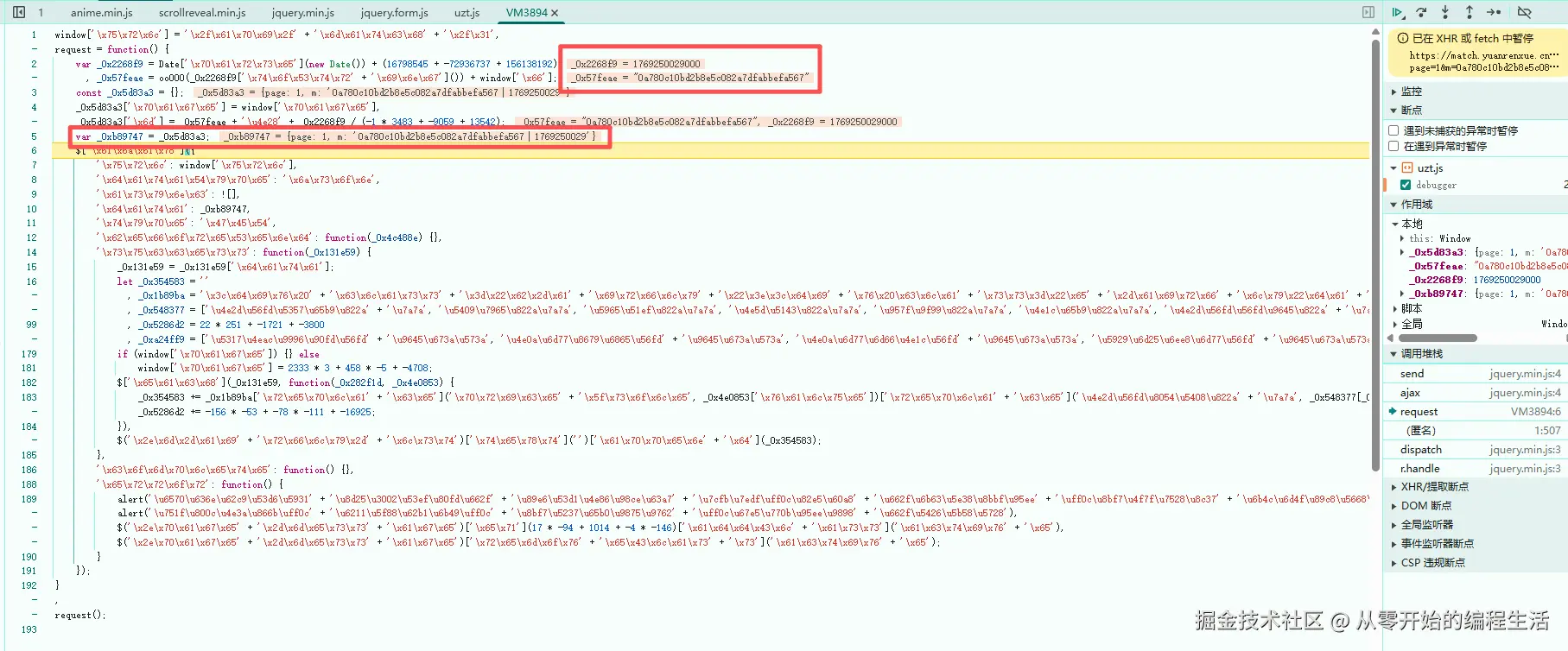Expand the this: Window entry
Image resolution: width=1568 pixels, height=651 pixels.
[1402, 238]
